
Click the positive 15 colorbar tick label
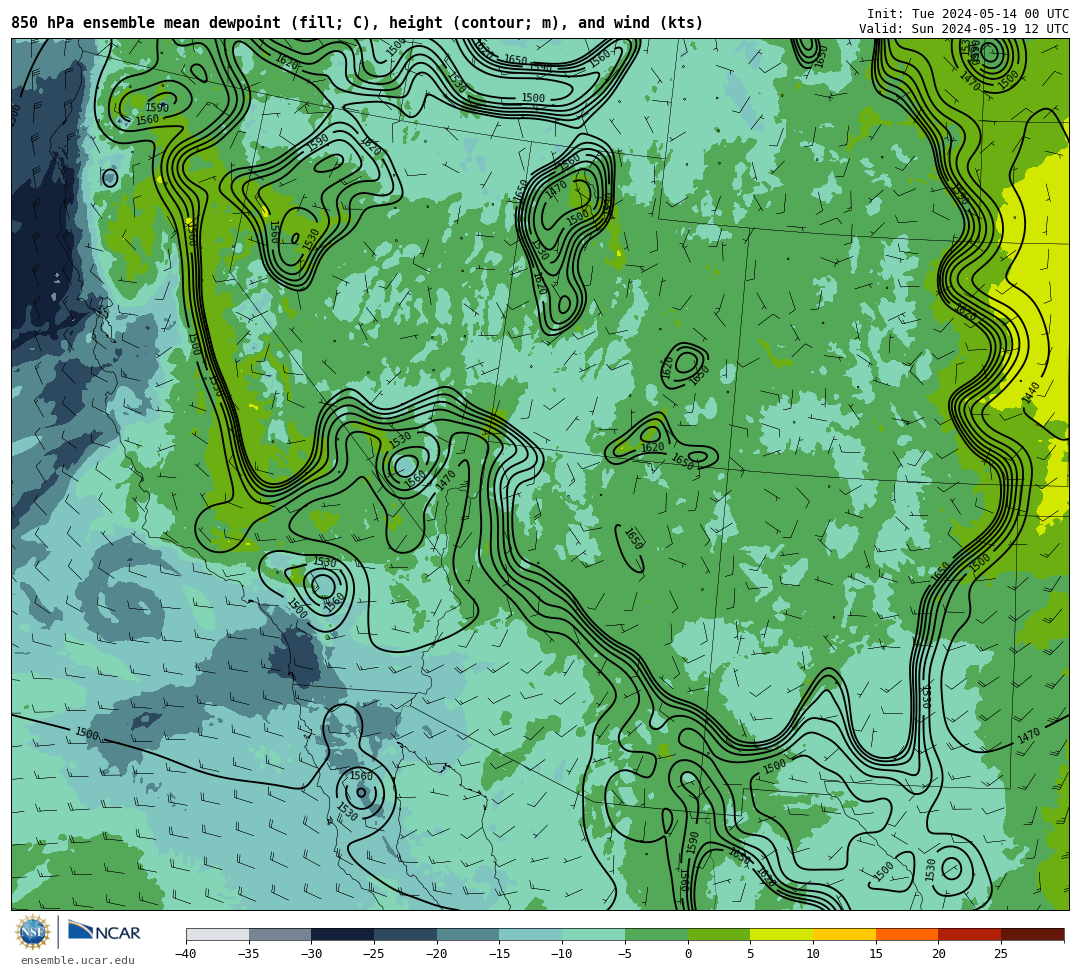pos(876,954)
